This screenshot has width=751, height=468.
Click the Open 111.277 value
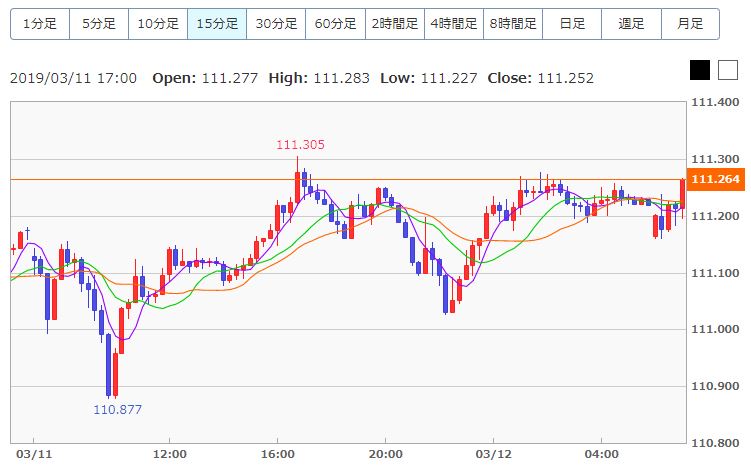pyautogui.click(x=230, y=78)
